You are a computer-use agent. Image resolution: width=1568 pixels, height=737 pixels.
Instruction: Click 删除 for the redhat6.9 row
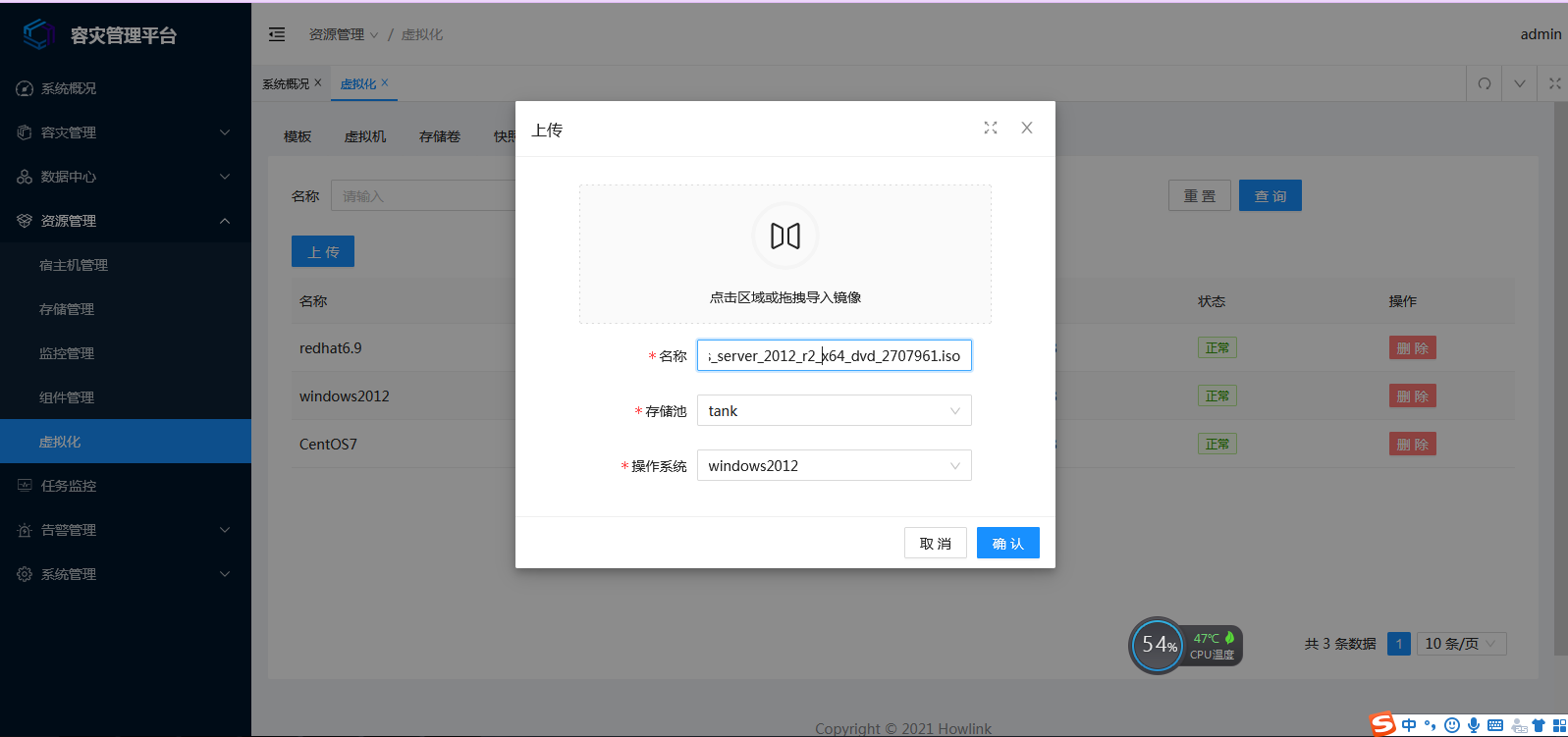click(1413, 347)
